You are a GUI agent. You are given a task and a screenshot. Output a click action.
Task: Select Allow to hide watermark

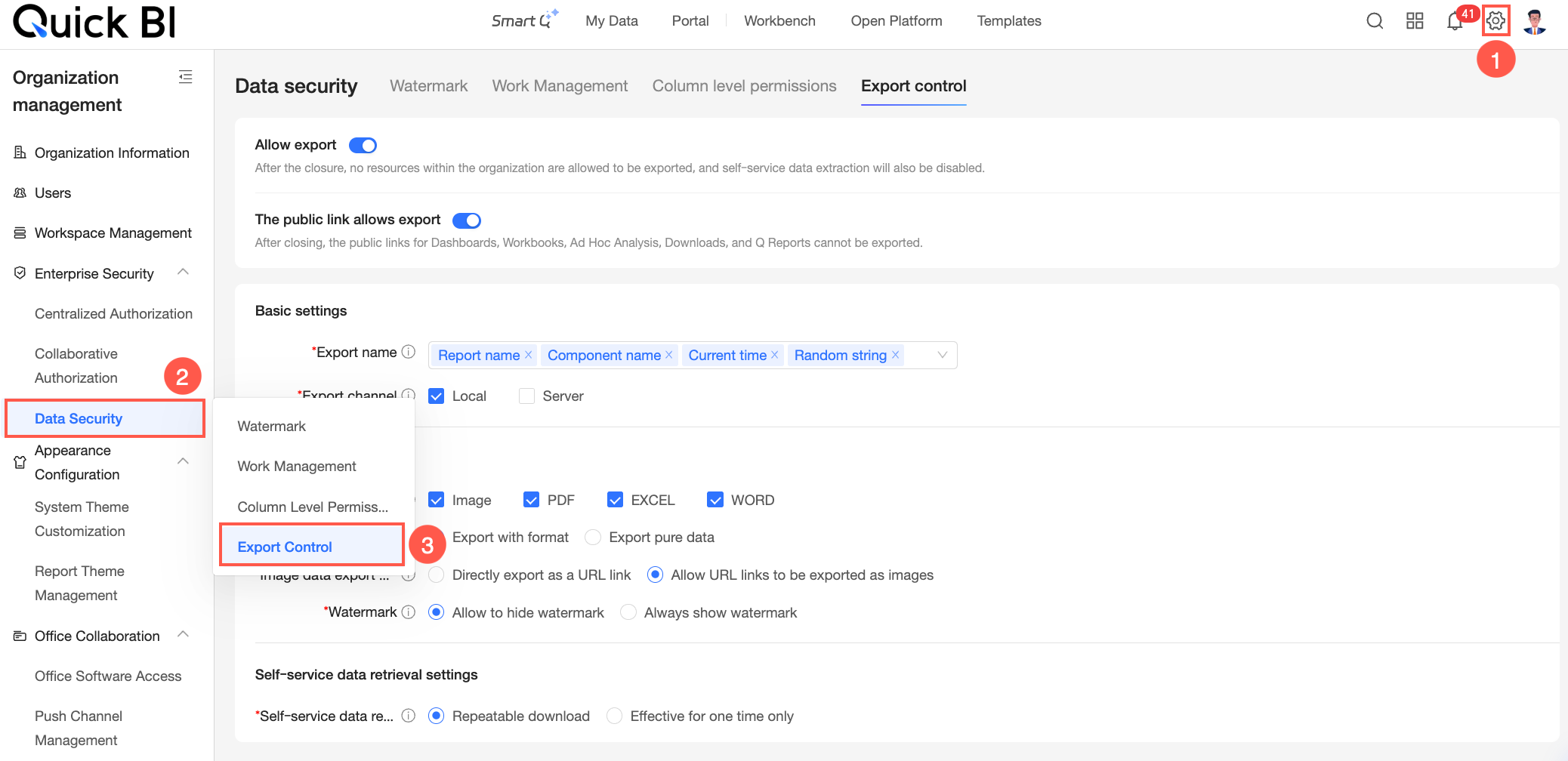pos(437,612)
